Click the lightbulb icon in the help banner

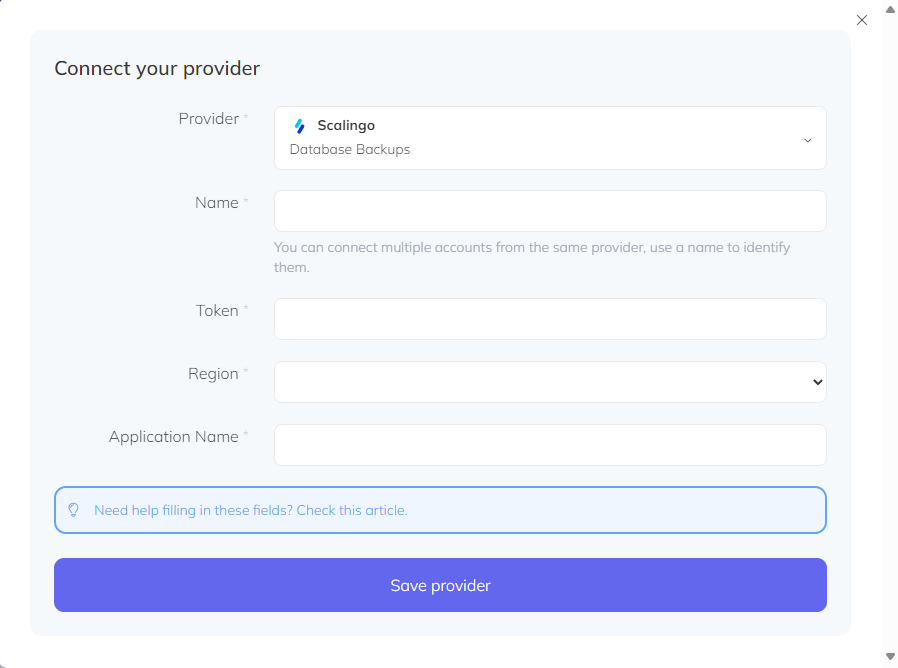(74, 510)
